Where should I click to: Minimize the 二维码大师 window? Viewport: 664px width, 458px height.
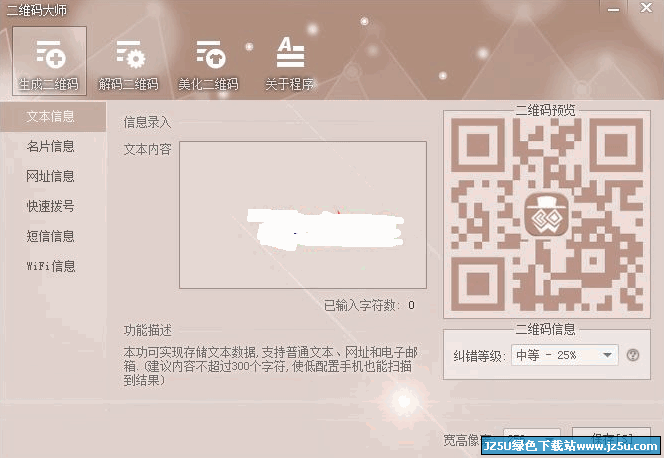(613, 9)
